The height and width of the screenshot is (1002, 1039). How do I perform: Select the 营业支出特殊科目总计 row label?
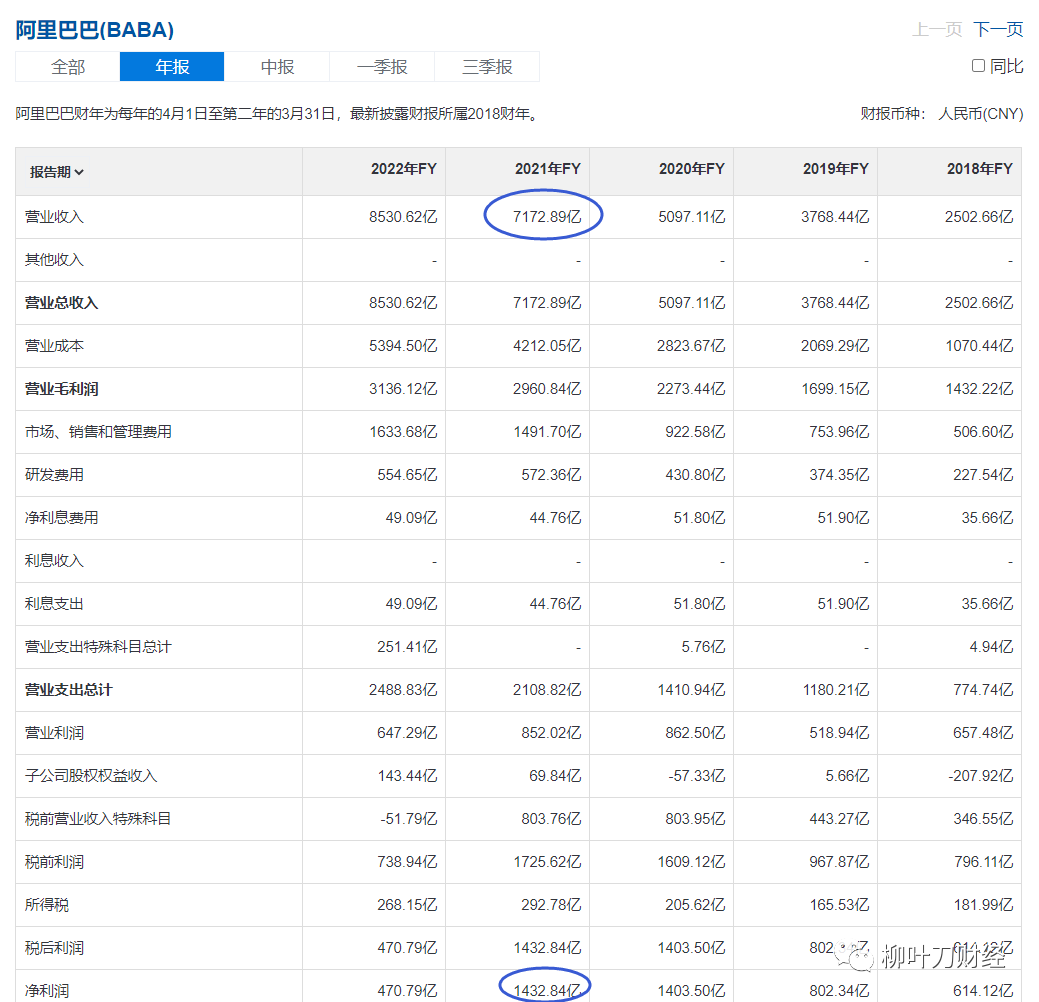pyautogui.click(x=98, y=647)
